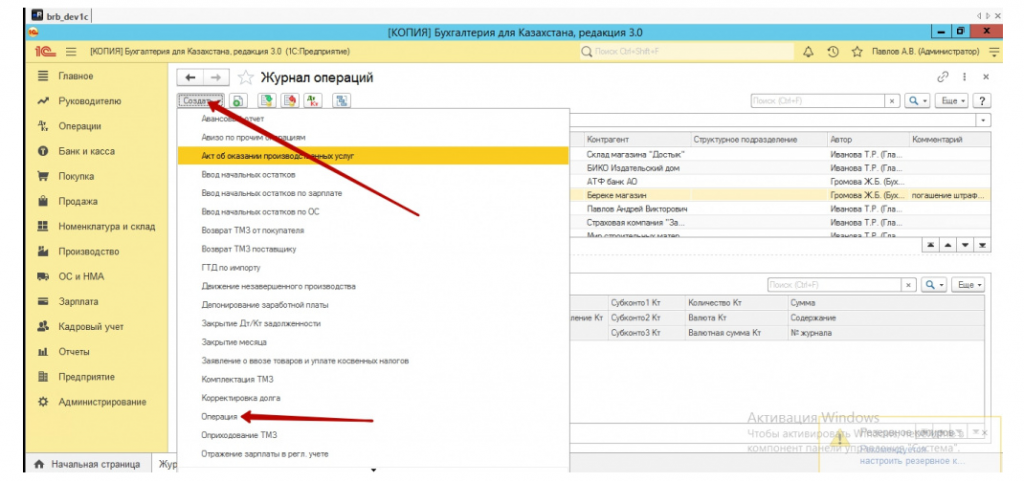The height and width of the screenshot is (482, 1024).
Task: Open the search magnifier dropdown
Action: click(x=916, y=101)
